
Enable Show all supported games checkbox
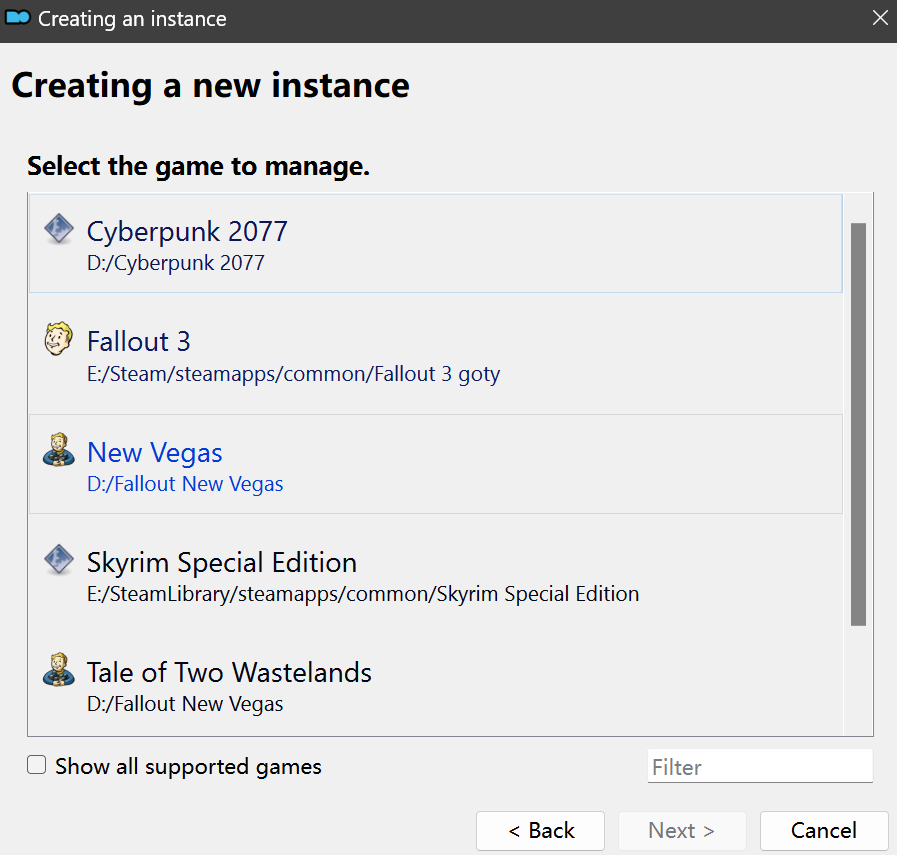coord(37,765)
